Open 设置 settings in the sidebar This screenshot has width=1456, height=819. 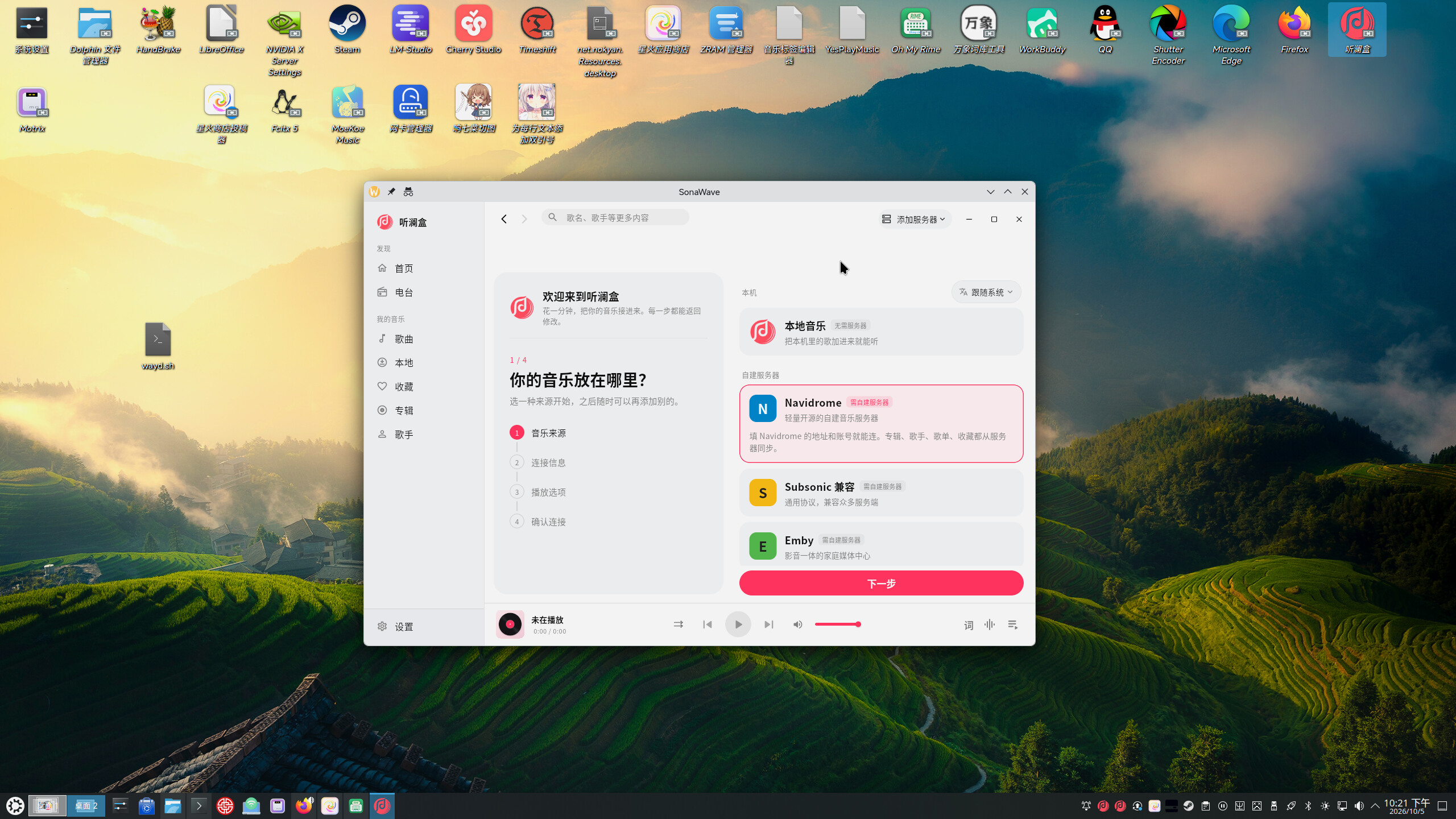pyautogui.click(x=424, y=627)
